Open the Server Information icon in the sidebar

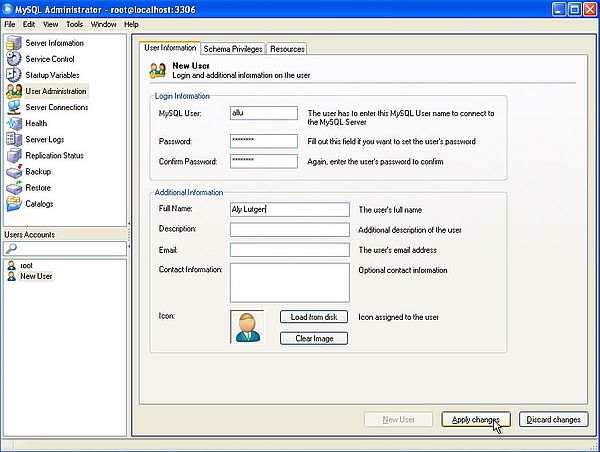[14, 43]
